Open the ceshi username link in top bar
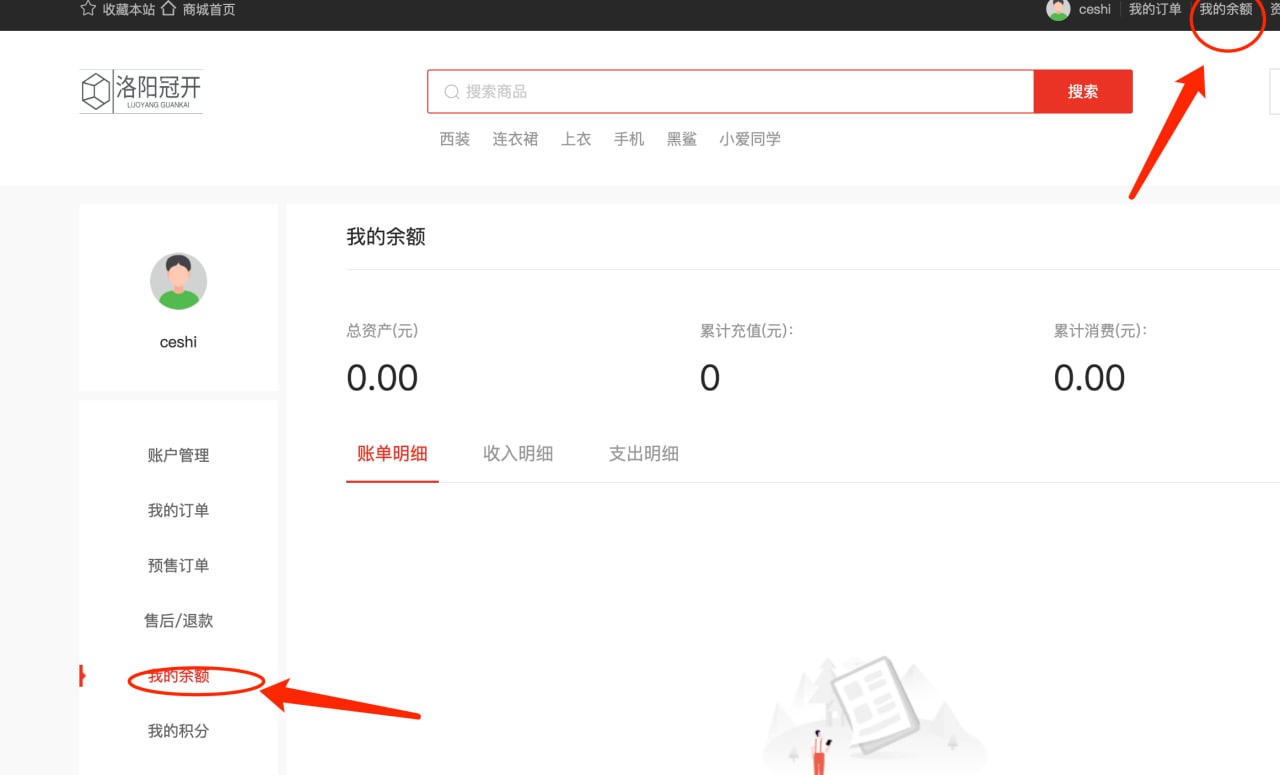This screenshot has width=1280, height=775. click(1095, 9)
